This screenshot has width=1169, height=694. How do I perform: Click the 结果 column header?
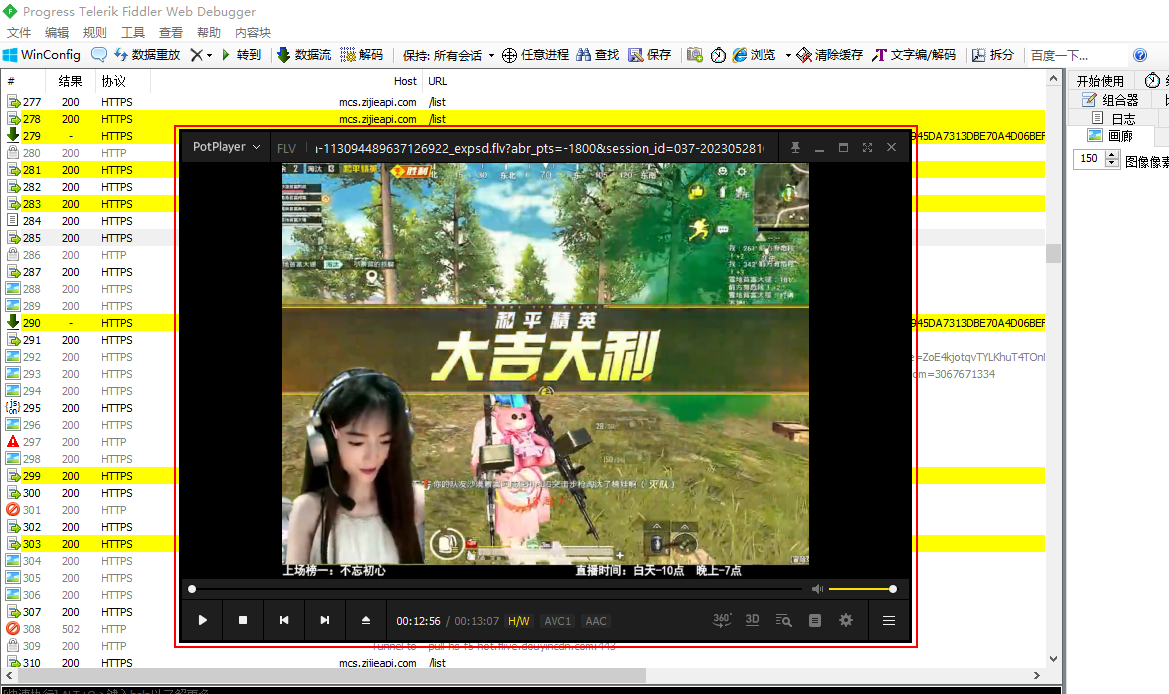pos(71,81)
